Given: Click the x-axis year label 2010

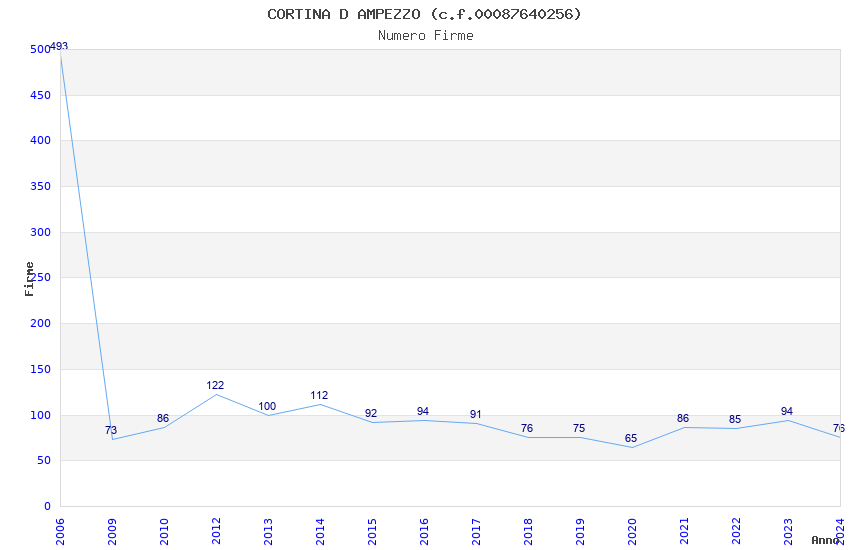Looking at the screenshot, I should (164, 532).
